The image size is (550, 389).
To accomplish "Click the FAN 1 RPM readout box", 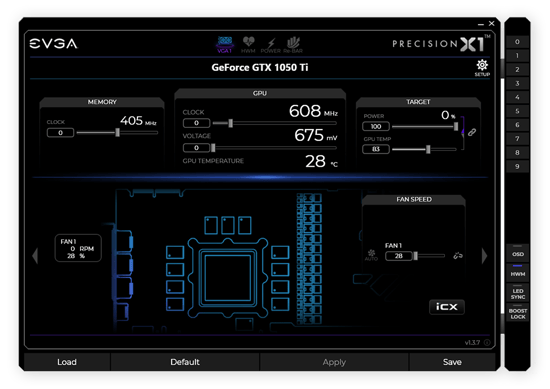I will click(78, 248).
